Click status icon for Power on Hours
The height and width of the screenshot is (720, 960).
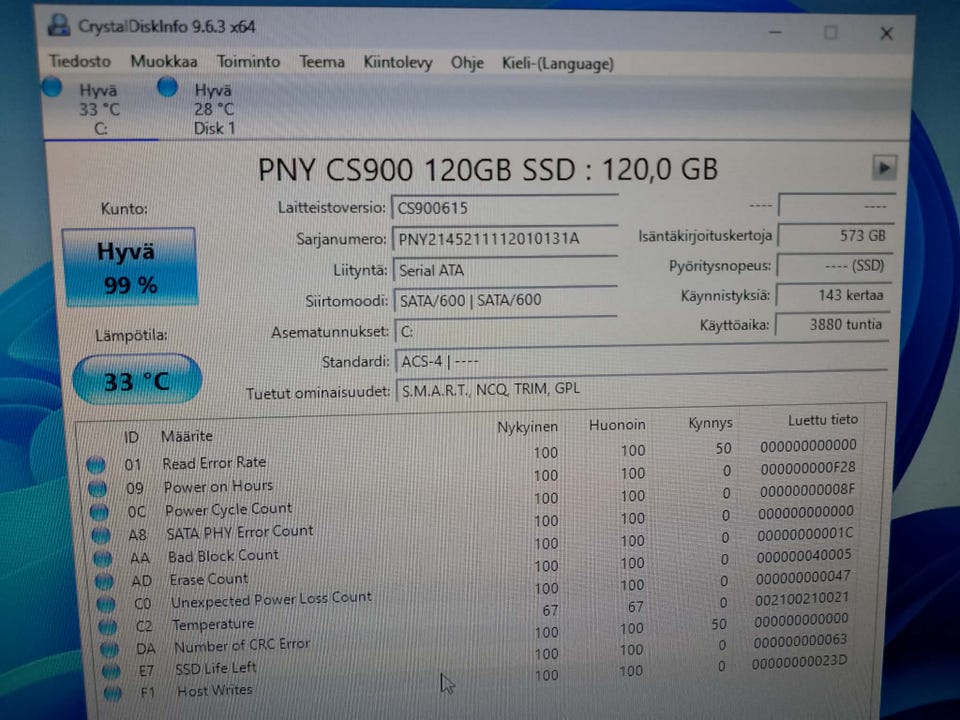tap(97, 488)
